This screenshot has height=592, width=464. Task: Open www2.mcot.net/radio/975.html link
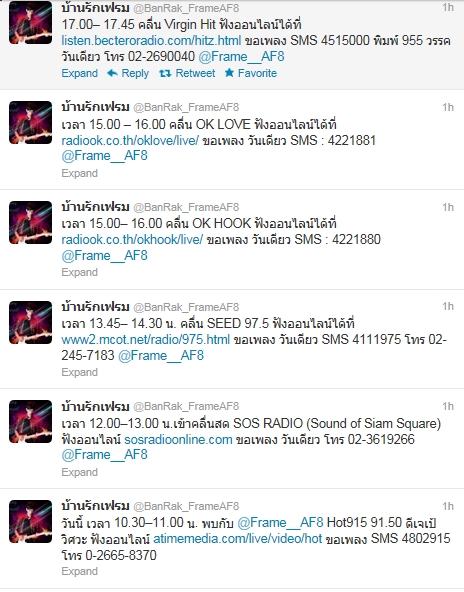[x=146, y=339]
